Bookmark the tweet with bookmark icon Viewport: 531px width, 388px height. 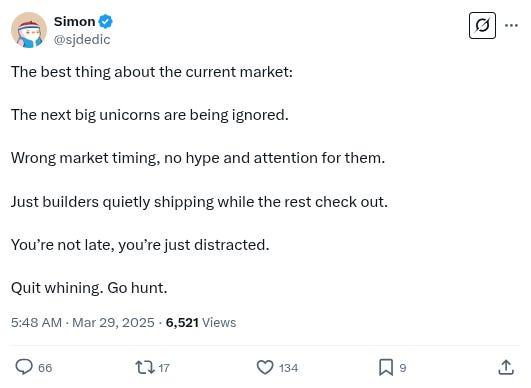pos(386,367)
